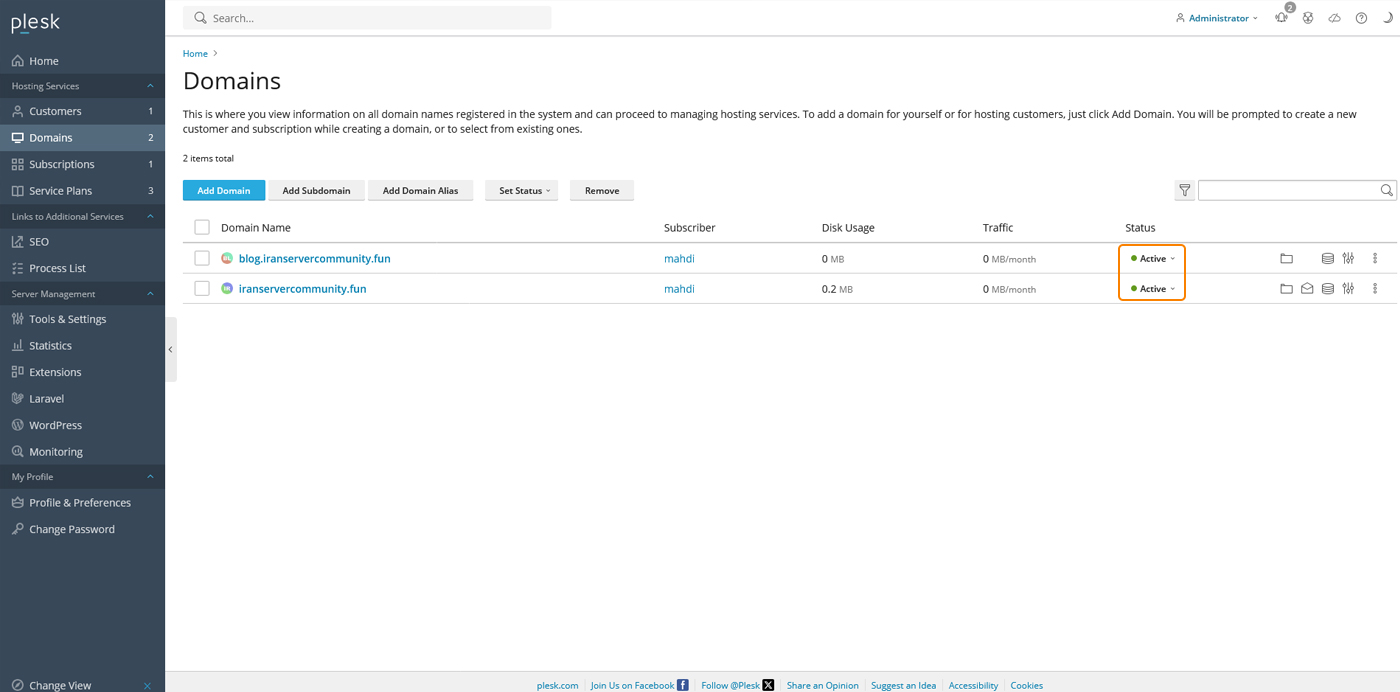The width and height of the screenshot is (1400, 692).
Task: Open file manager for blog.iranservercommunity.fun
Action: (1286, 259)
